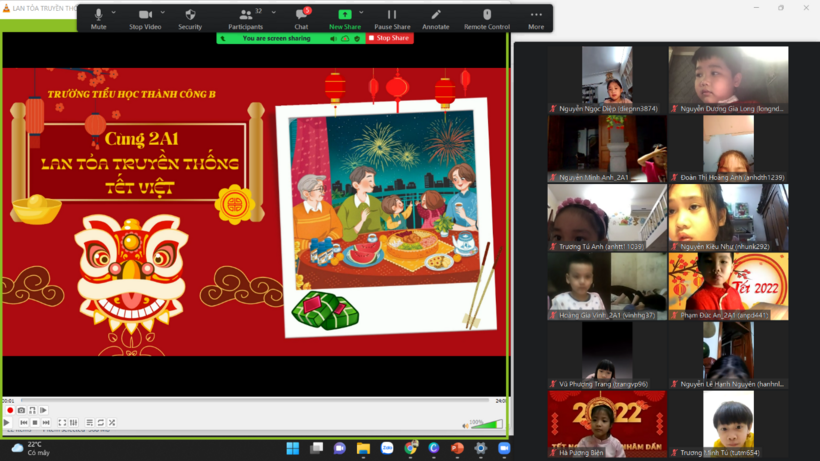Click the signal icon on the sharing bar
The height and width of the screenshot is (461, 820).
point(223,39)
